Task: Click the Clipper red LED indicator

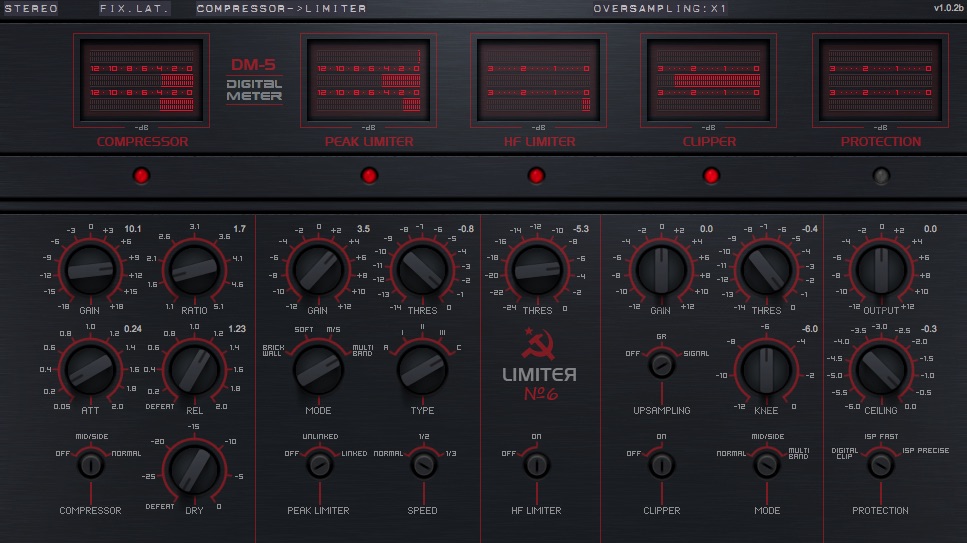Action: (x=711, y=176)
